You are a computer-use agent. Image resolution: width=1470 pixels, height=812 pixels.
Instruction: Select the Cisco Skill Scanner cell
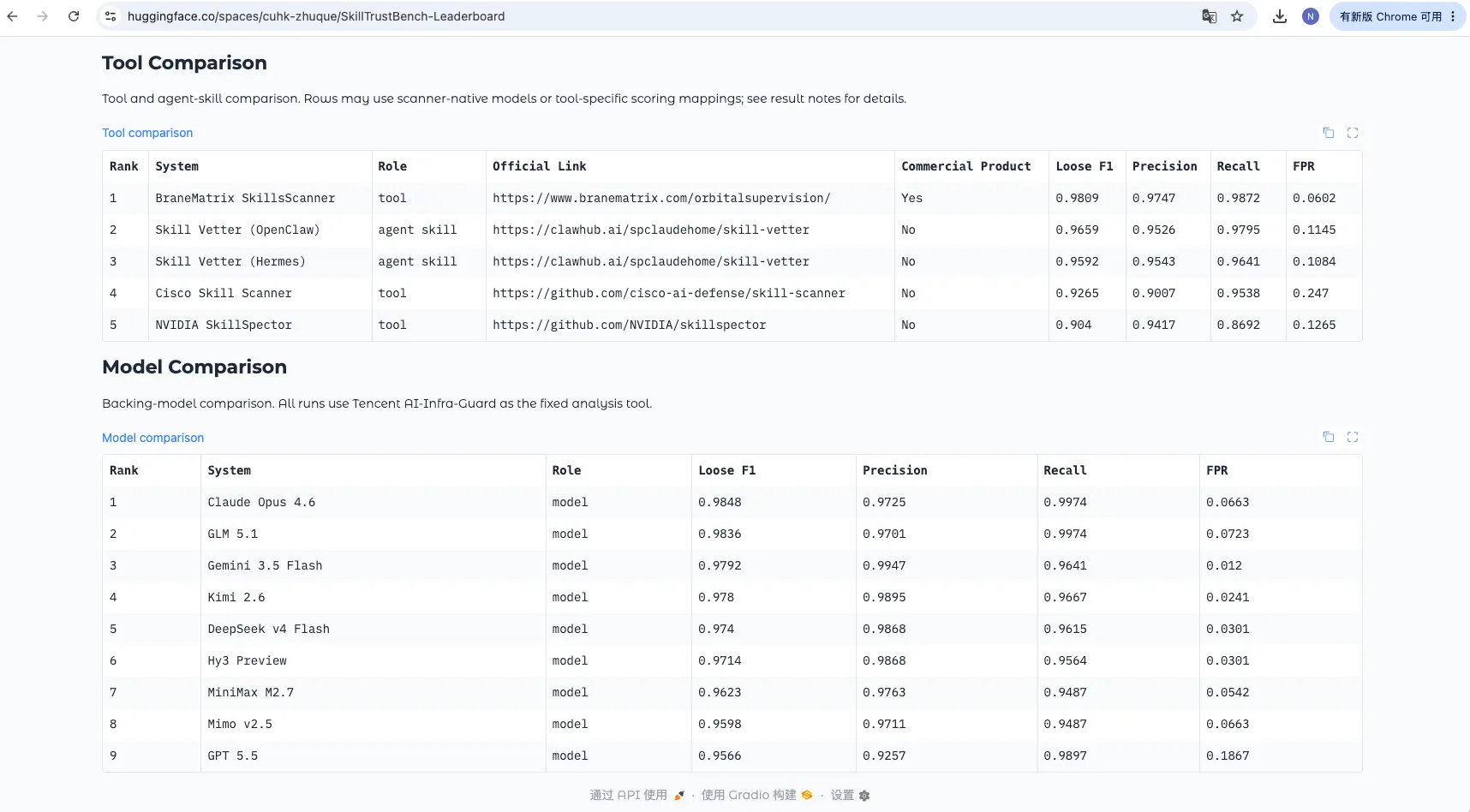260,293
